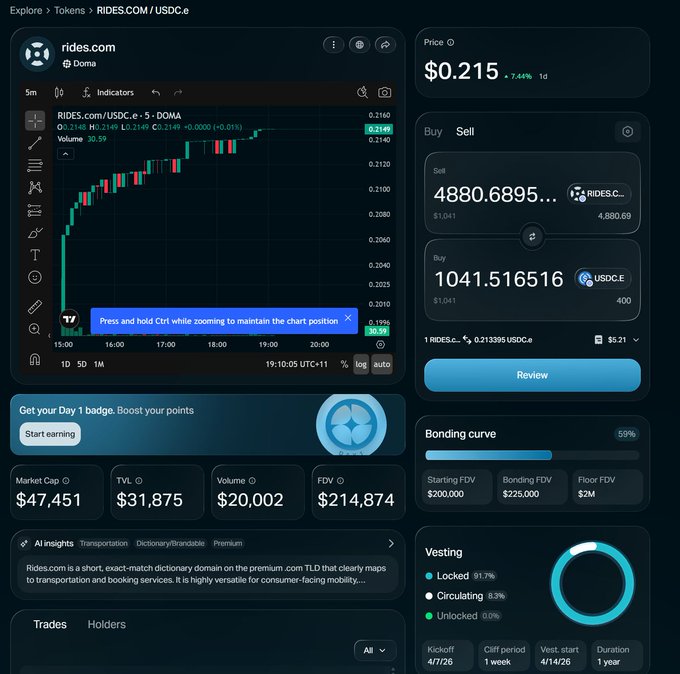Dismiss the Ctrl zooming tip banner

click(348, 318)
